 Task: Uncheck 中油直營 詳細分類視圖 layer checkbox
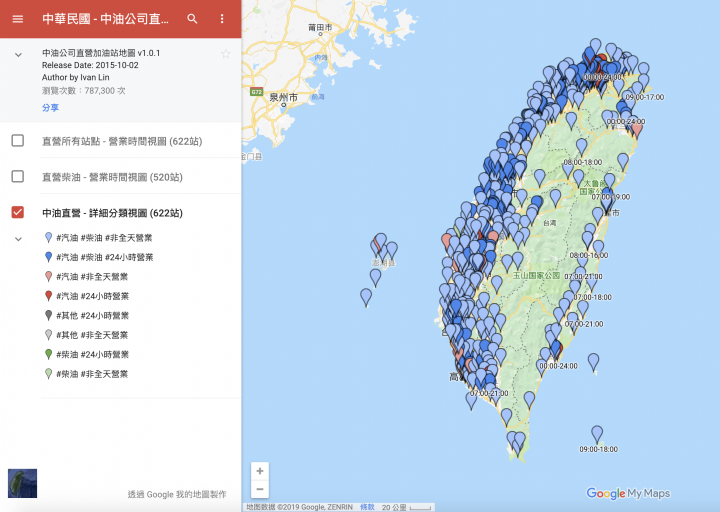(17, 212)
